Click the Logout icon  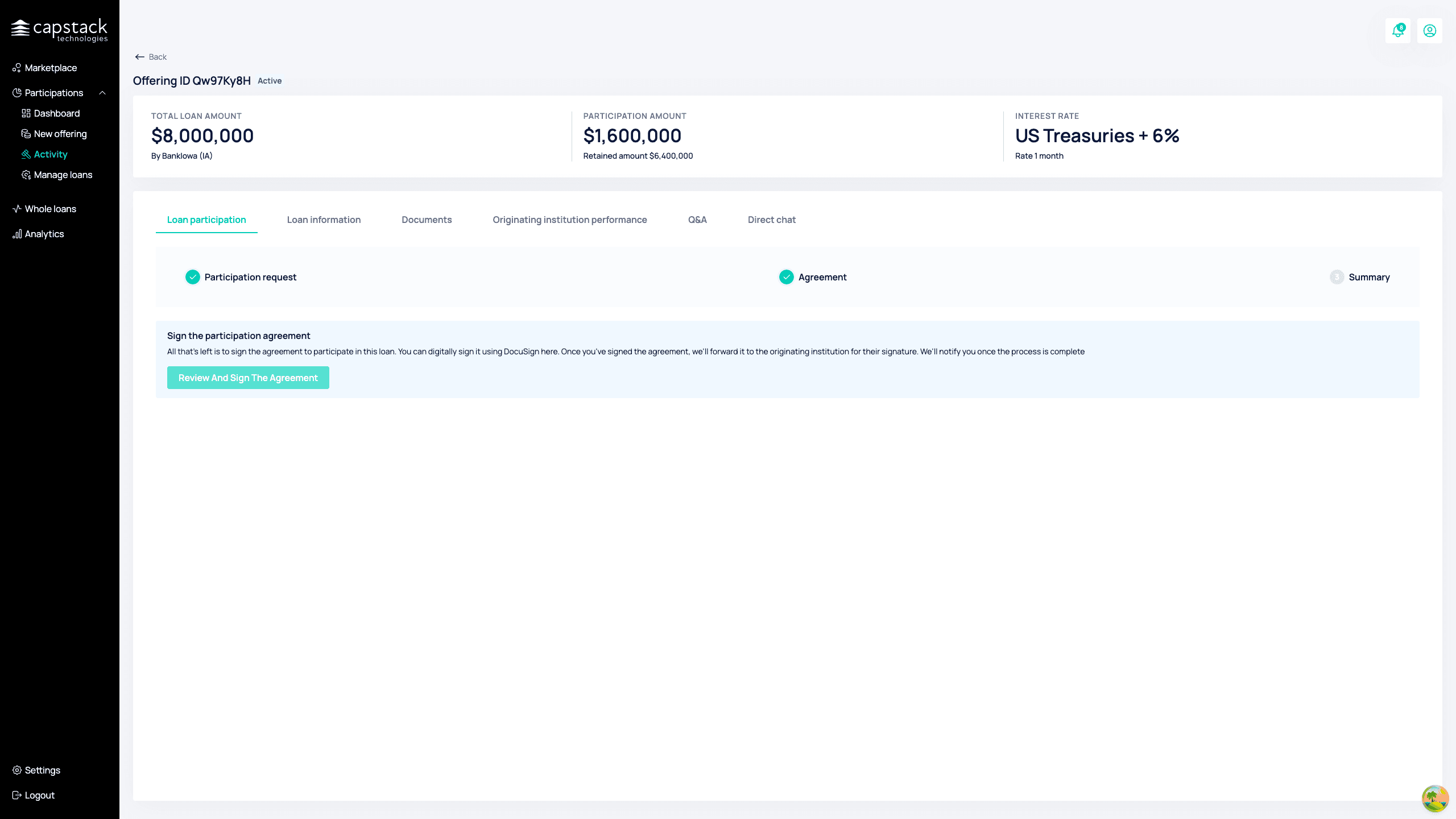tap(17, 795)
